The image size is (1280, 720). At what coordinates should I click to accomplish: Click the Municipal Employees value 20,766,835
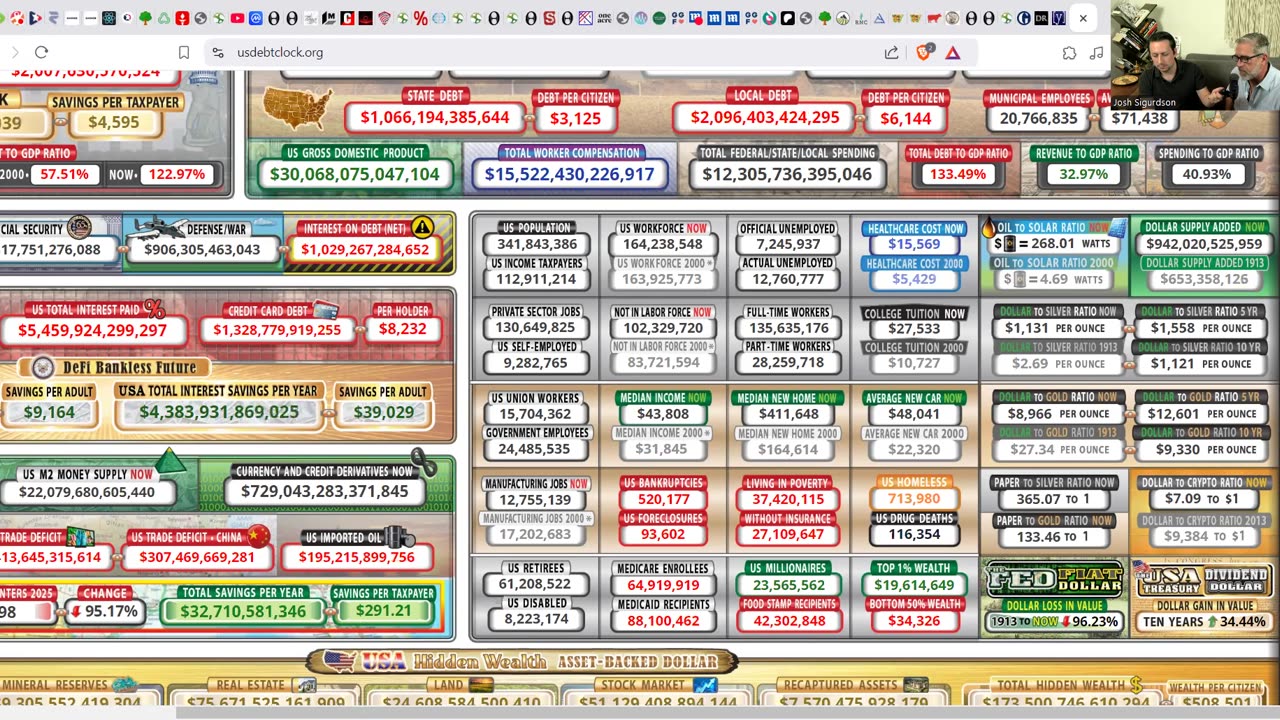coord(1038,118)
